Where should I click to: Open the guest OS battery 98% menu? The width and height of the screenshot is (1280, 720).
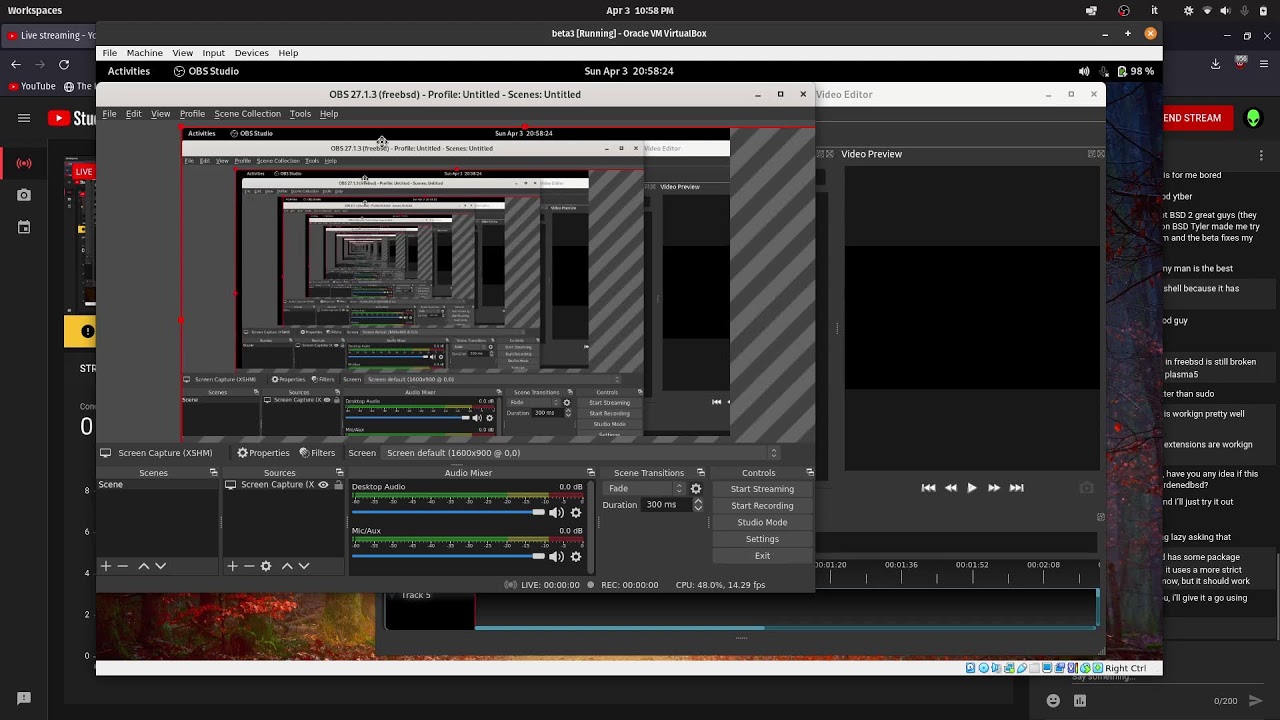[1135, 72]
